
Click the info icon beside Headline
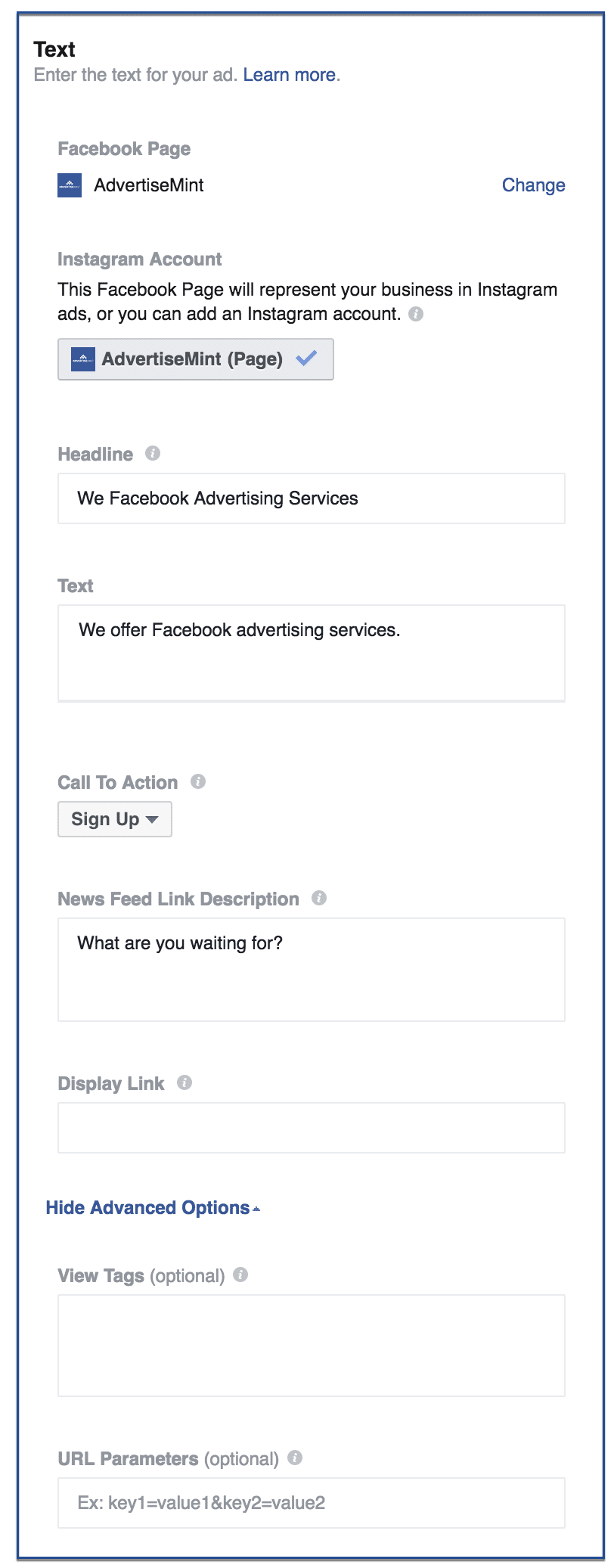click(153, 453)
